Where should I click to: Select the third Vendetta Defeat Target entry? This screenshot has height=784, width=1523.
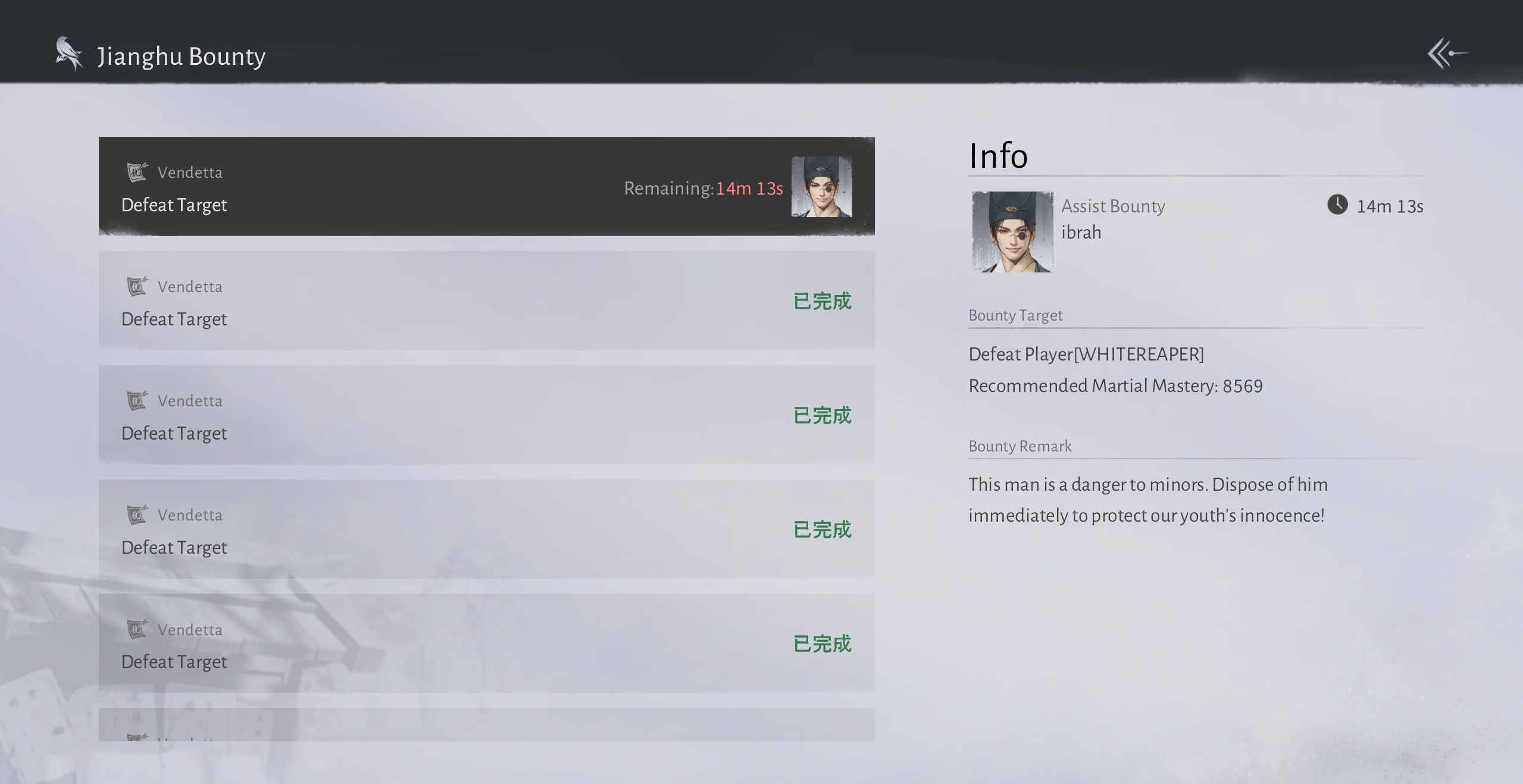[486, 415]
